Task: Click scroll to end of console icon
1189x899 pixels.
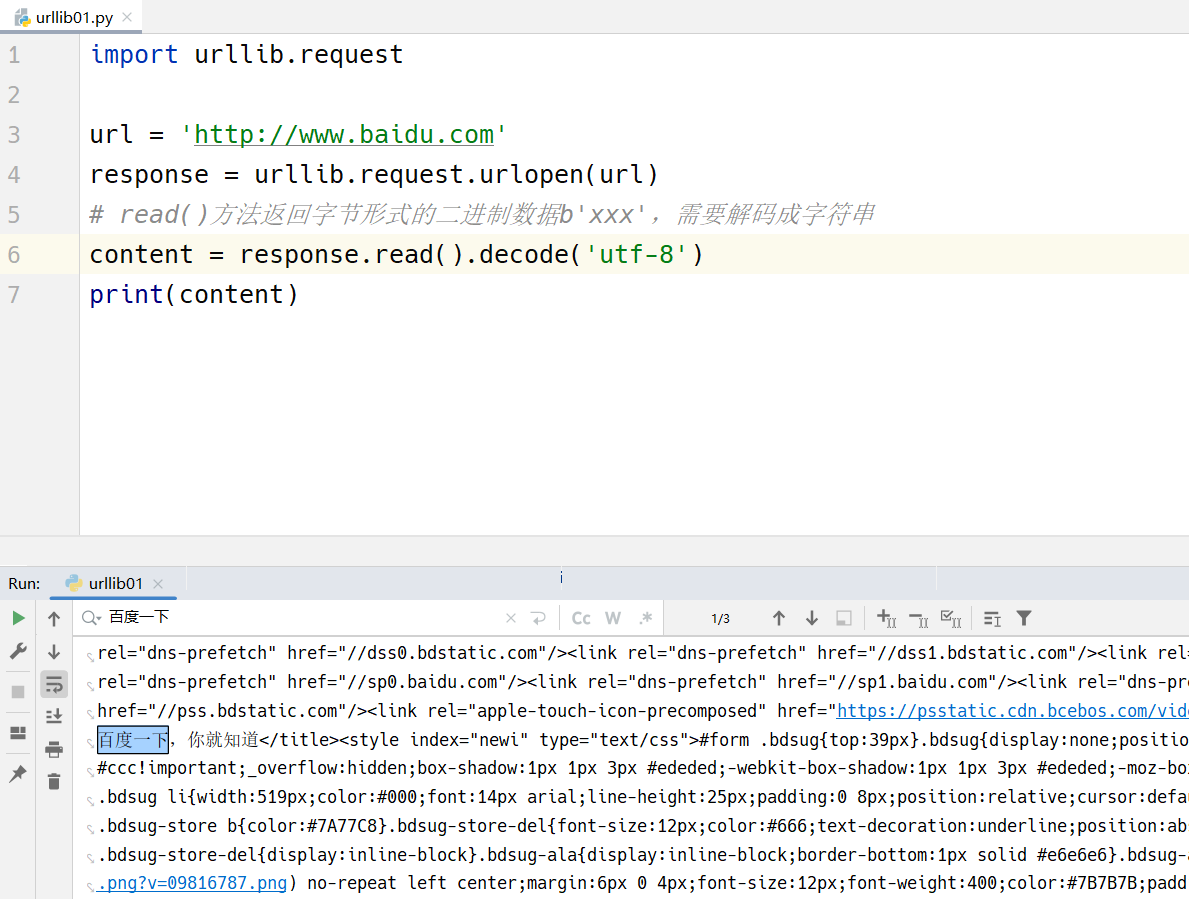Action: click(x=54, y=716)
